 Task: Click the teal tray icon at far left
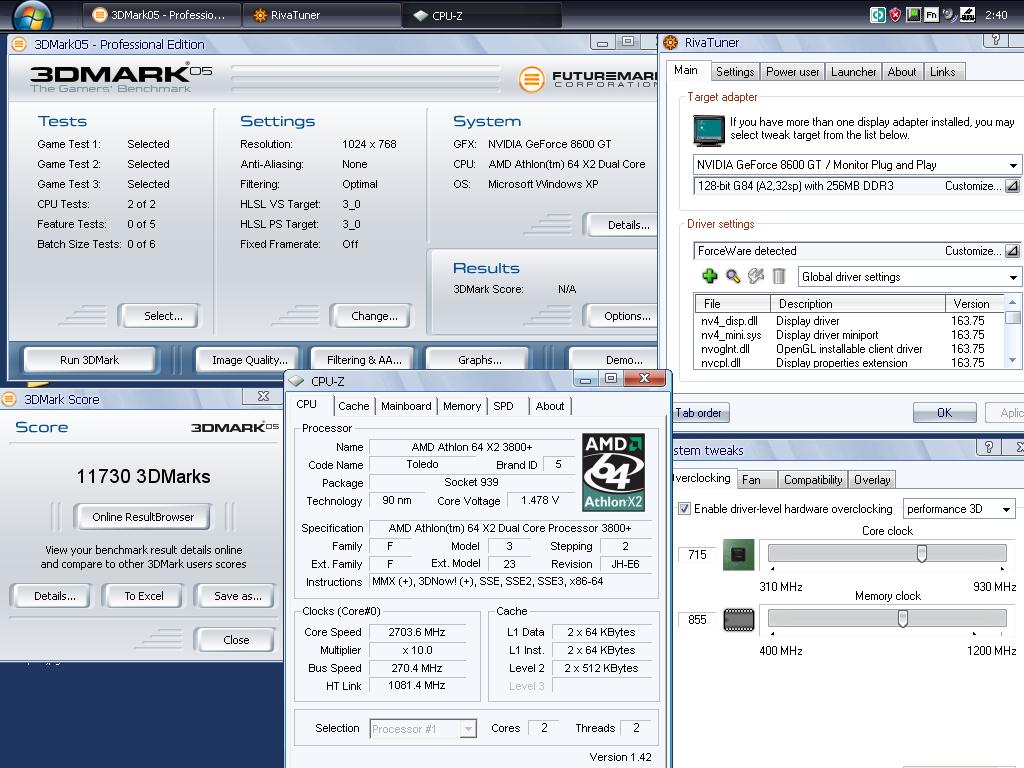click(x=878, y=14)
